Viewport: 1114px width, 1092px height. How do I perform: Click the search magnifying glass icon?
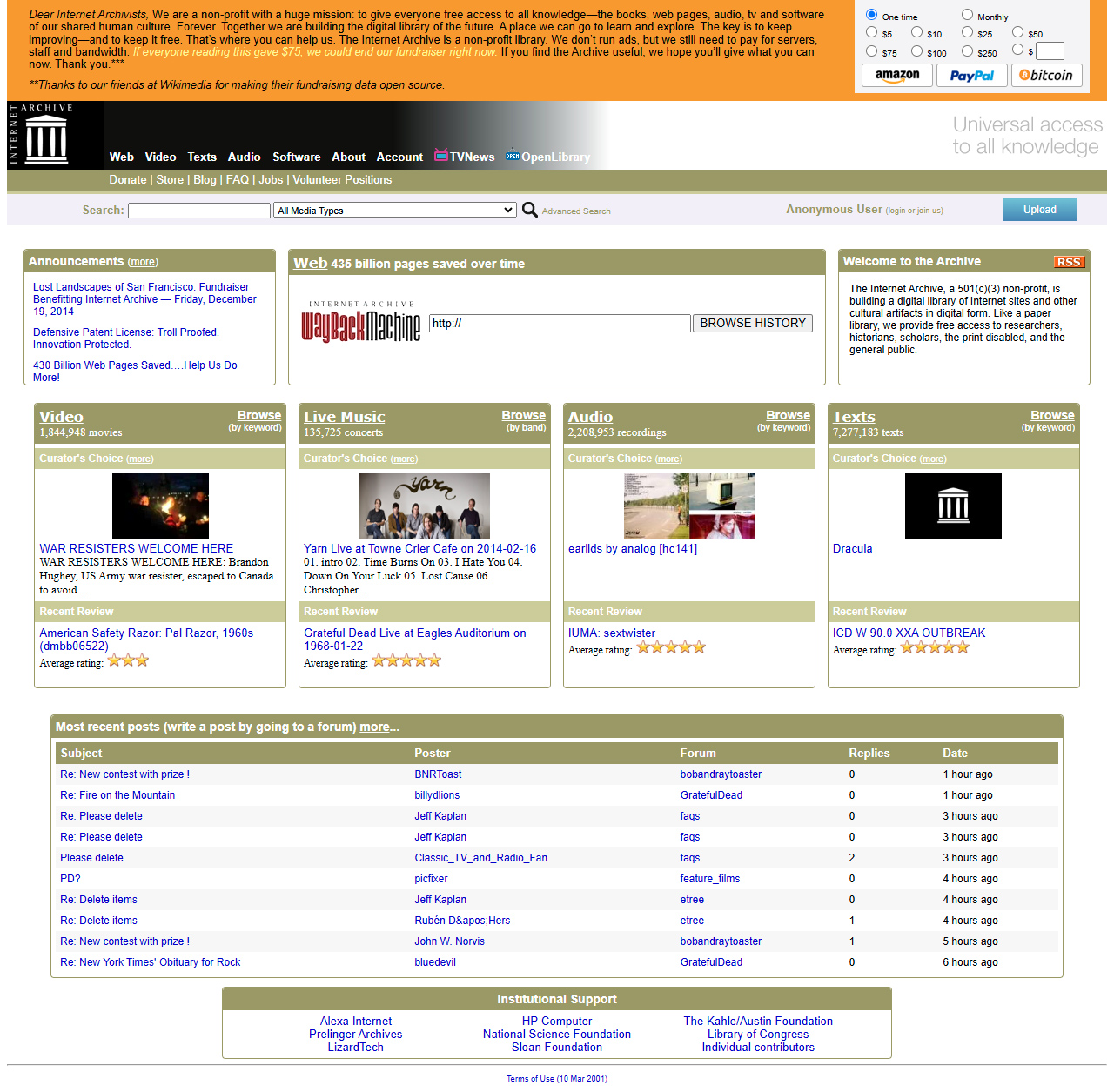(529, 210)
